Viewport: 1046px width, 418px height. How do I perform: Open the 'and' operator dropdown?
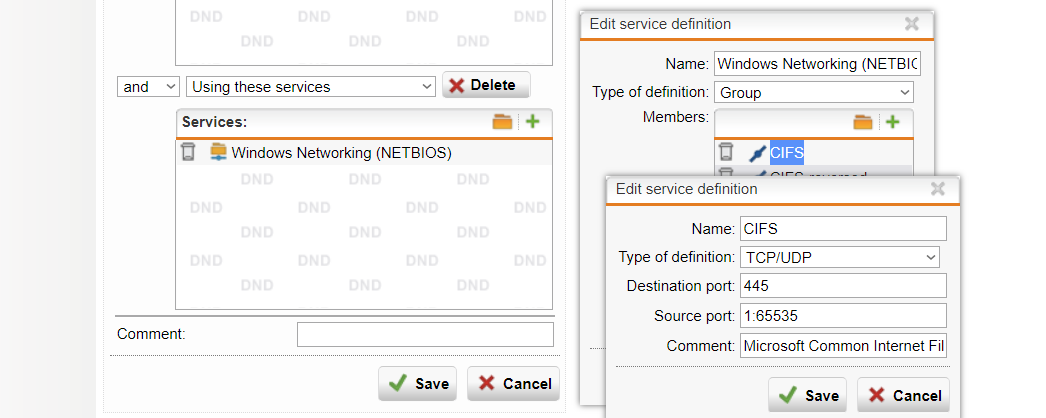pyautogui.click(x=148, y=87)
